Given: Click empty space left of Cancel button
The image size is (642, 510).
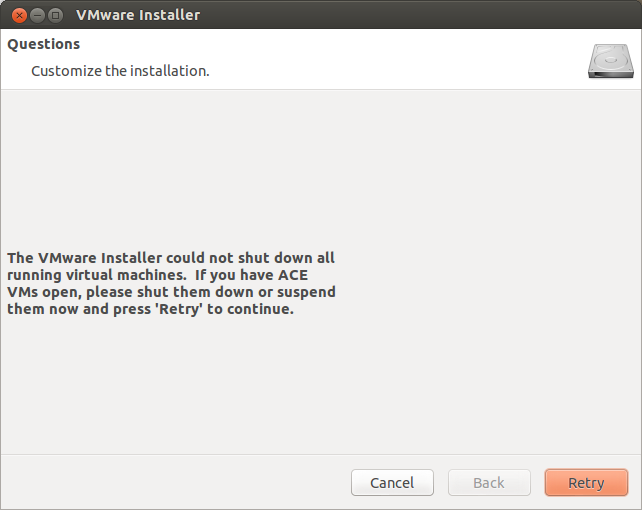Looking at the screenshot, I should [x=176, y=483].
